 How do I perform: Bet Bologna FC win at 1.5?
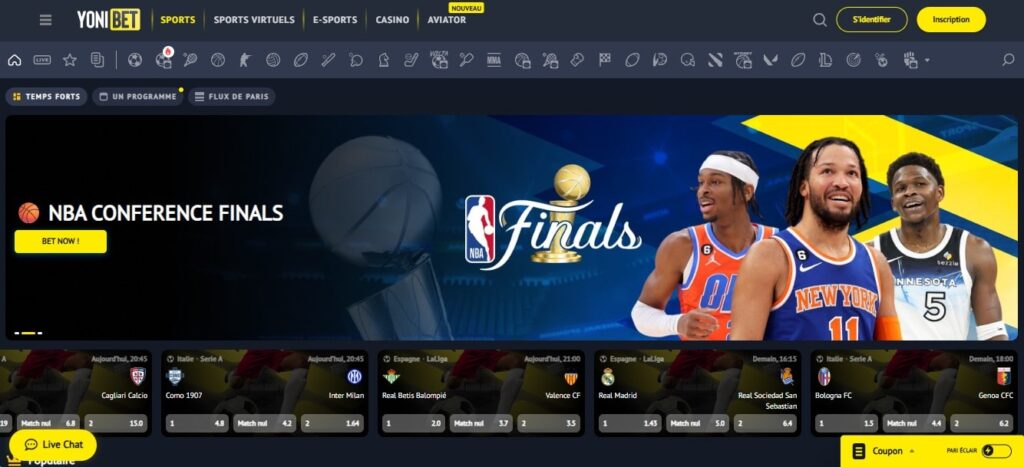(846, 423)
